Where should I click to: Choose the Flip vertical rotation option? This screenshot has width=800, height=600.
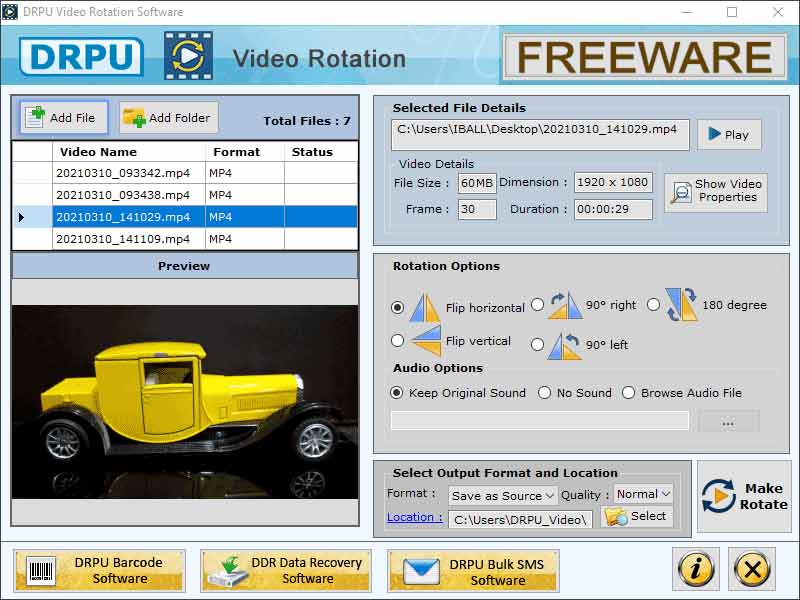point(396,341)
